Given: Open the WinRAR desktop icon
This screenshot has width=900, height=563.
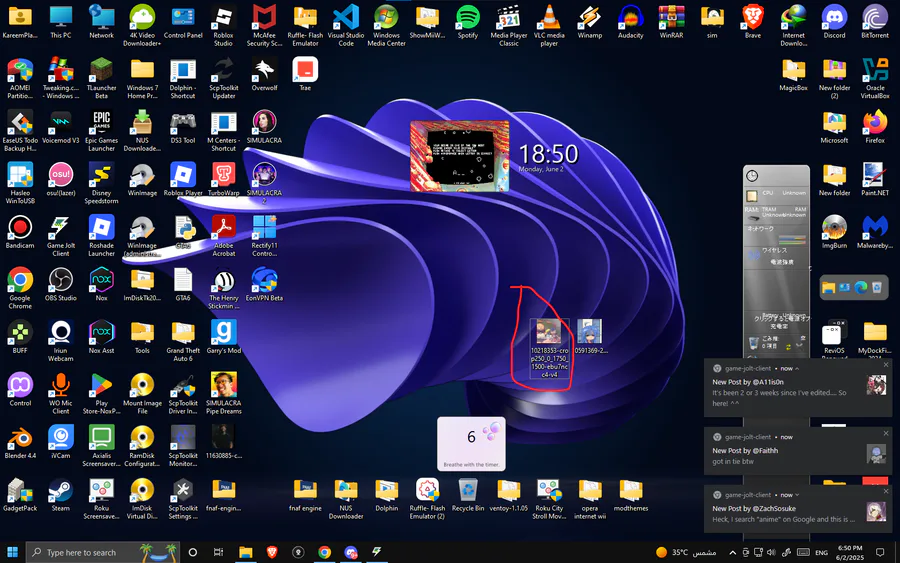Looking at the screenshot, I should 671,22.
